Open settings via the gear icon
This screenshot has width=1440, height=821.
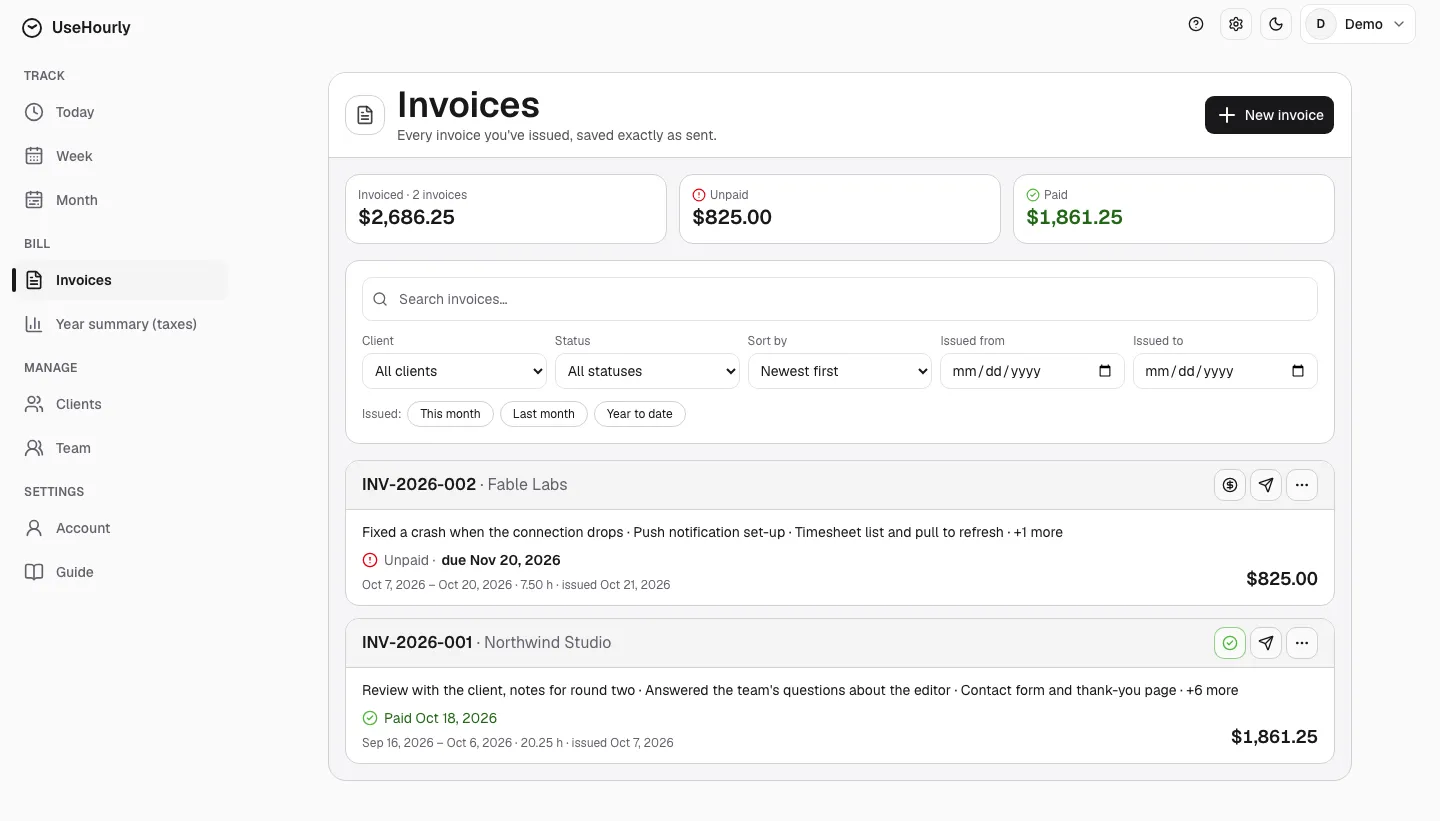tap(1236, 24)
